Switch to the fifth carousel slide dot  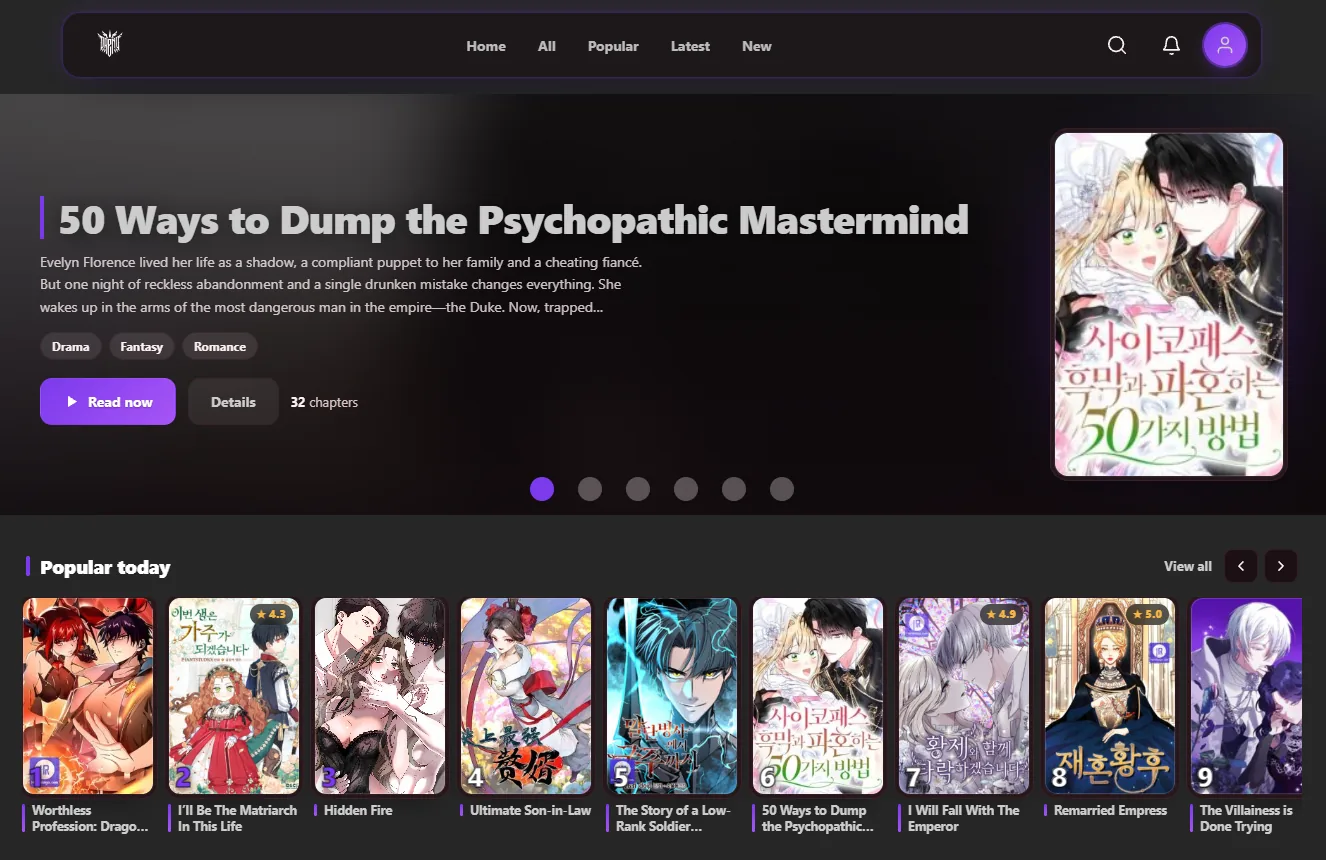734,488
